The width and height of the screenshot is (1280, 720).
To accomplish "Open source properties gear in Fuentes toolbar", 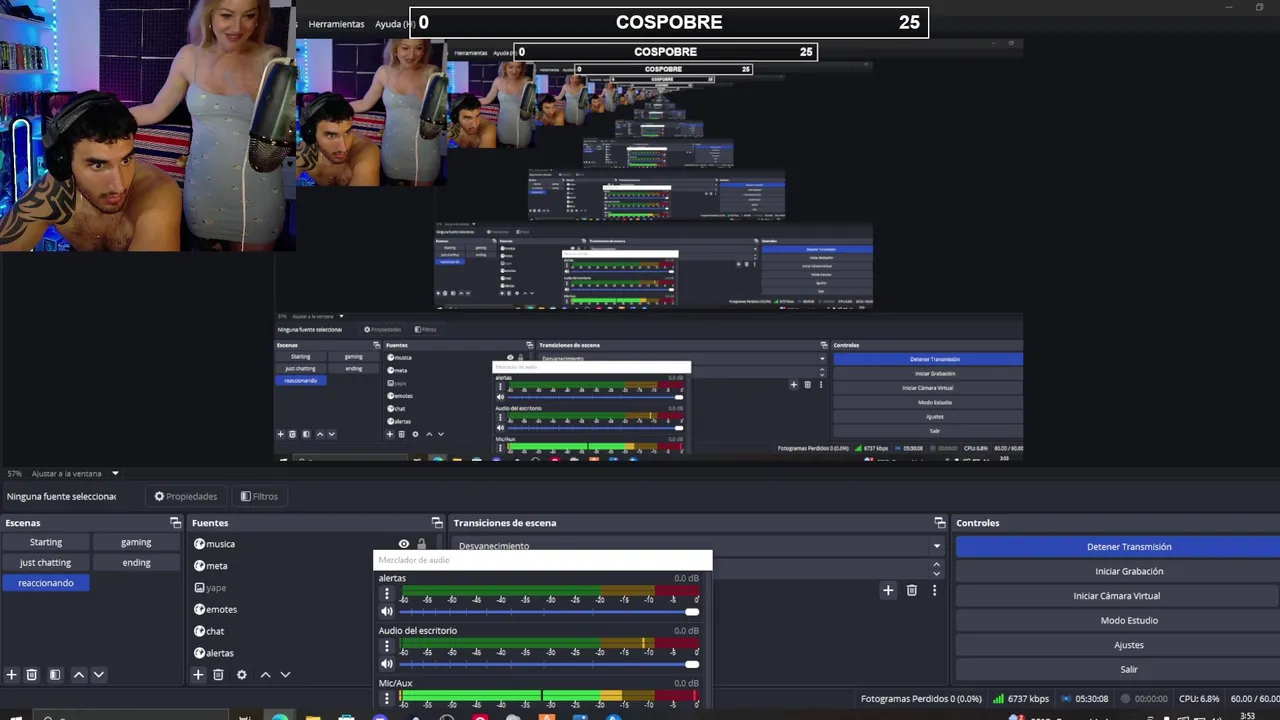I will (x=241, y=675).
